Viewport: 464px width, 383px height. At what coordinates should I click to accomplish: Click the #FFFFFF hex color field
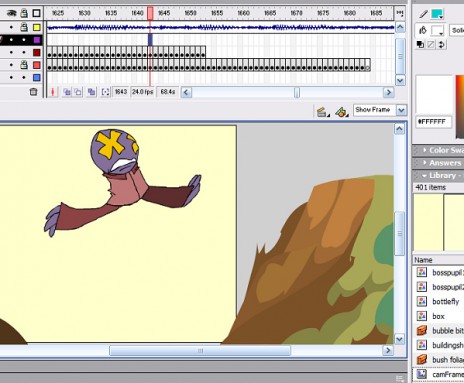433,122
